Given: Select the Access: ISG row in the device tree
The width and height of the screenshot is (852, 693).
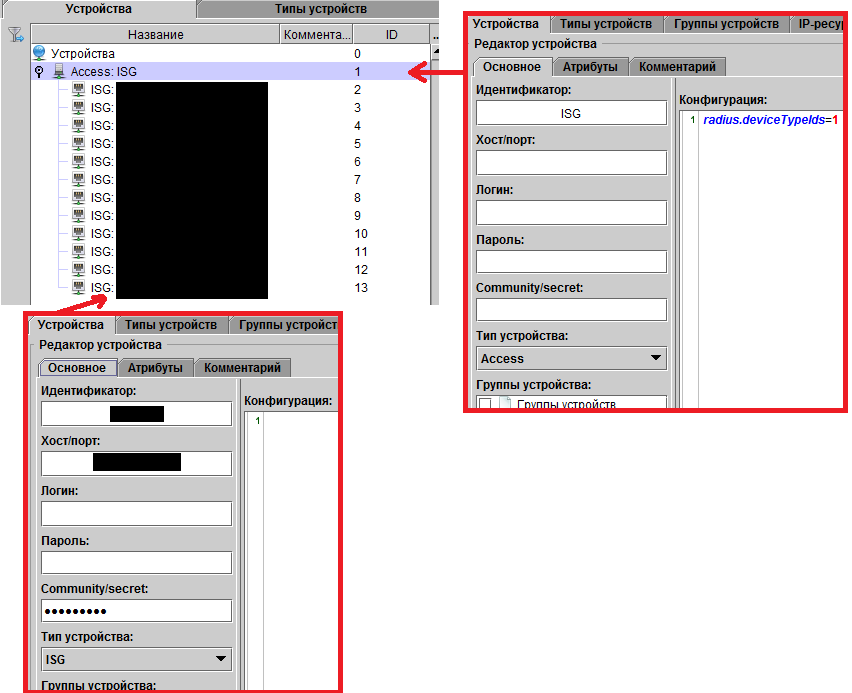Looking at the screenshot, I should (x=230, y=71).
